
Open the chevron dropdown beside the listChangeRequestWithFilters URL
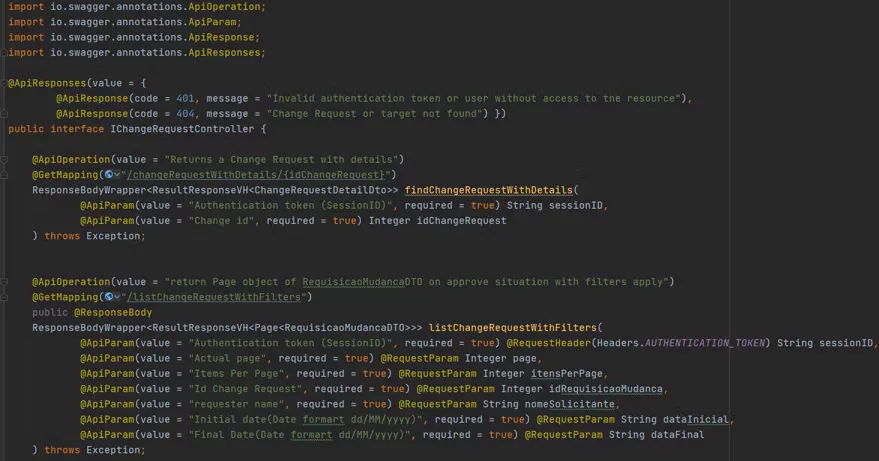tap(117, 297)
